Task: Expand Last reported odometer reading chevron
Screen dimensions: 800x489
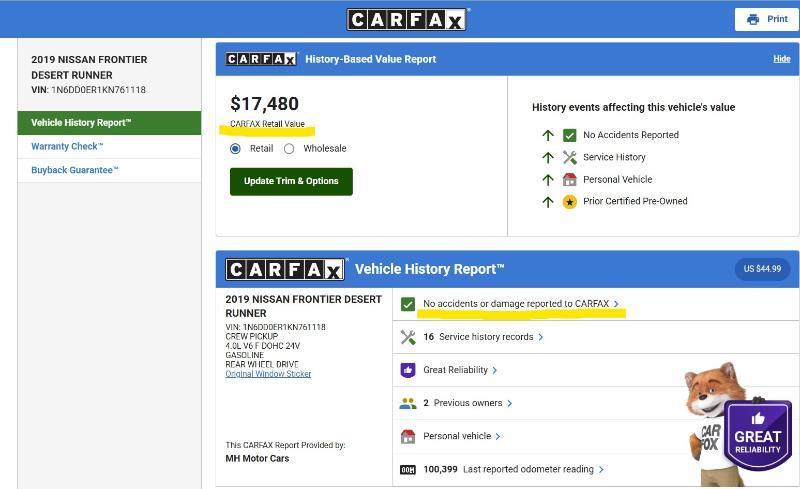Action: tap(601, 469)
